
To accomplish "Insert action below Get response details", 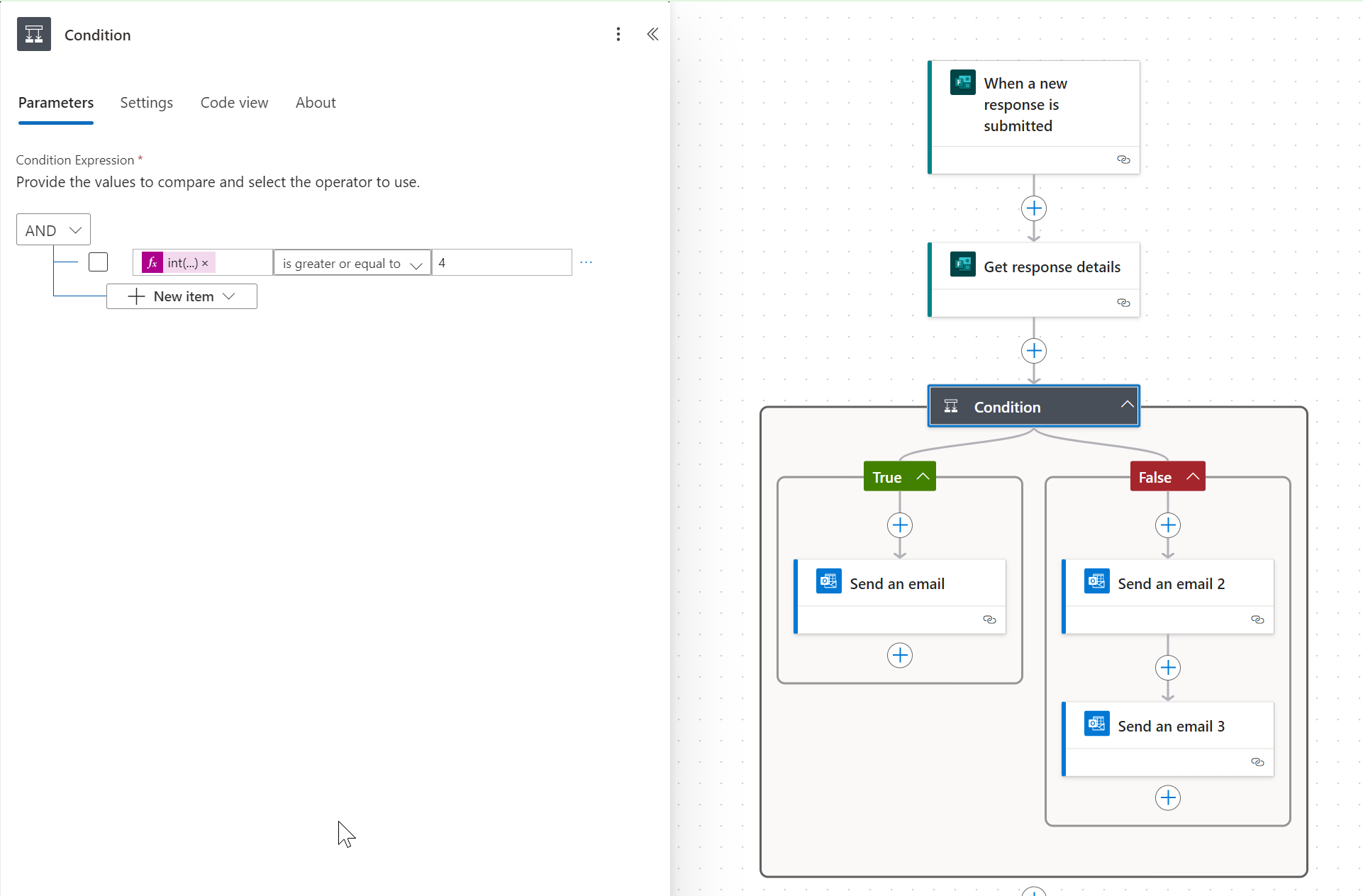I will (x=1033, y=351).
